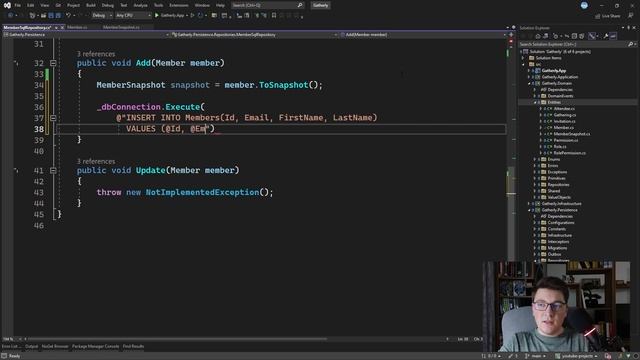The width and height of the screenshot is (640, 360).
Task: Click the repository name in status bar
Action: click(x=576, y=356)
